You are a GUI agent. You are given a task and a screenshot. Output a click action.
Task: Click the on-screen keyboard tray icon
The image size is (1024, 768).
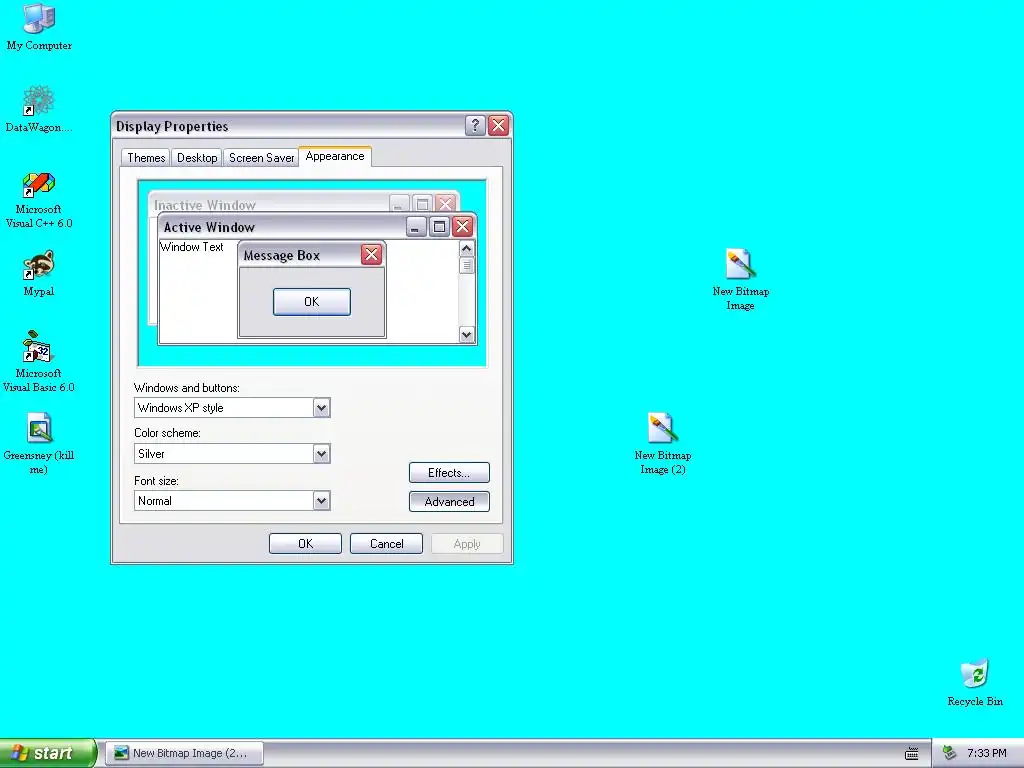pos(912,754)
